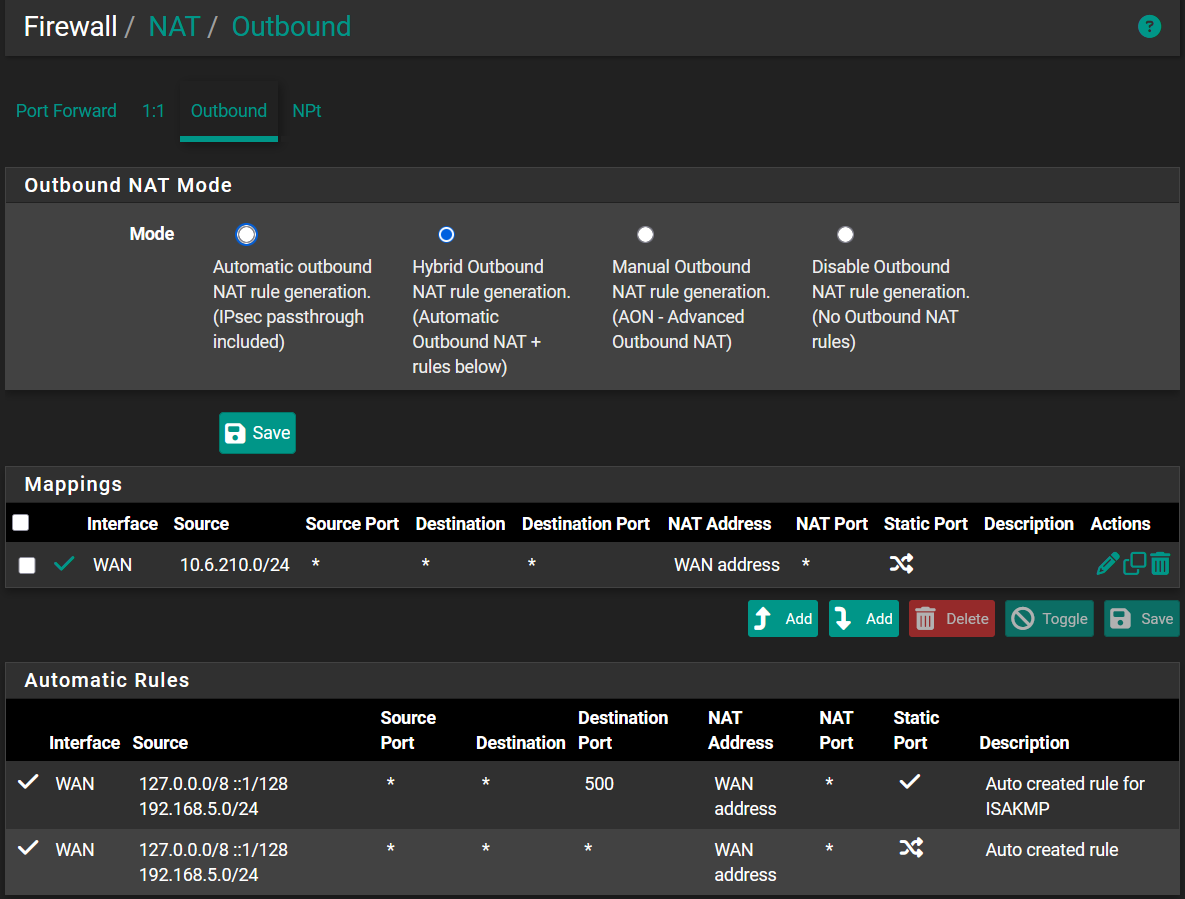Image resolution: width=1185 pixels, height=899 pixels.
Task: Click the pencil edit icon for WAN mapping
Action: [1107, 565]
